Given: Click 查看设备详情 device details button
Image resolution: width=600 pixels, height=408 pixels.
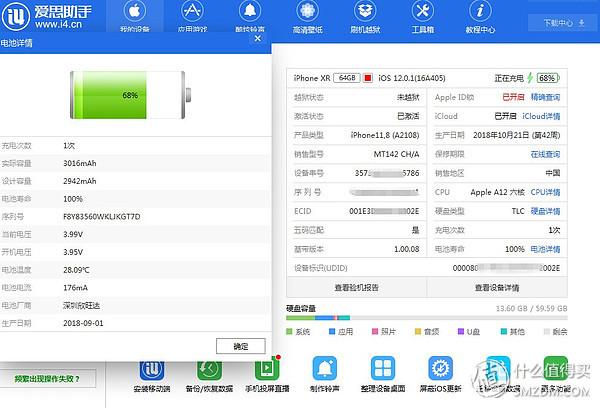Looking at the screenshot, I should 497,287.
